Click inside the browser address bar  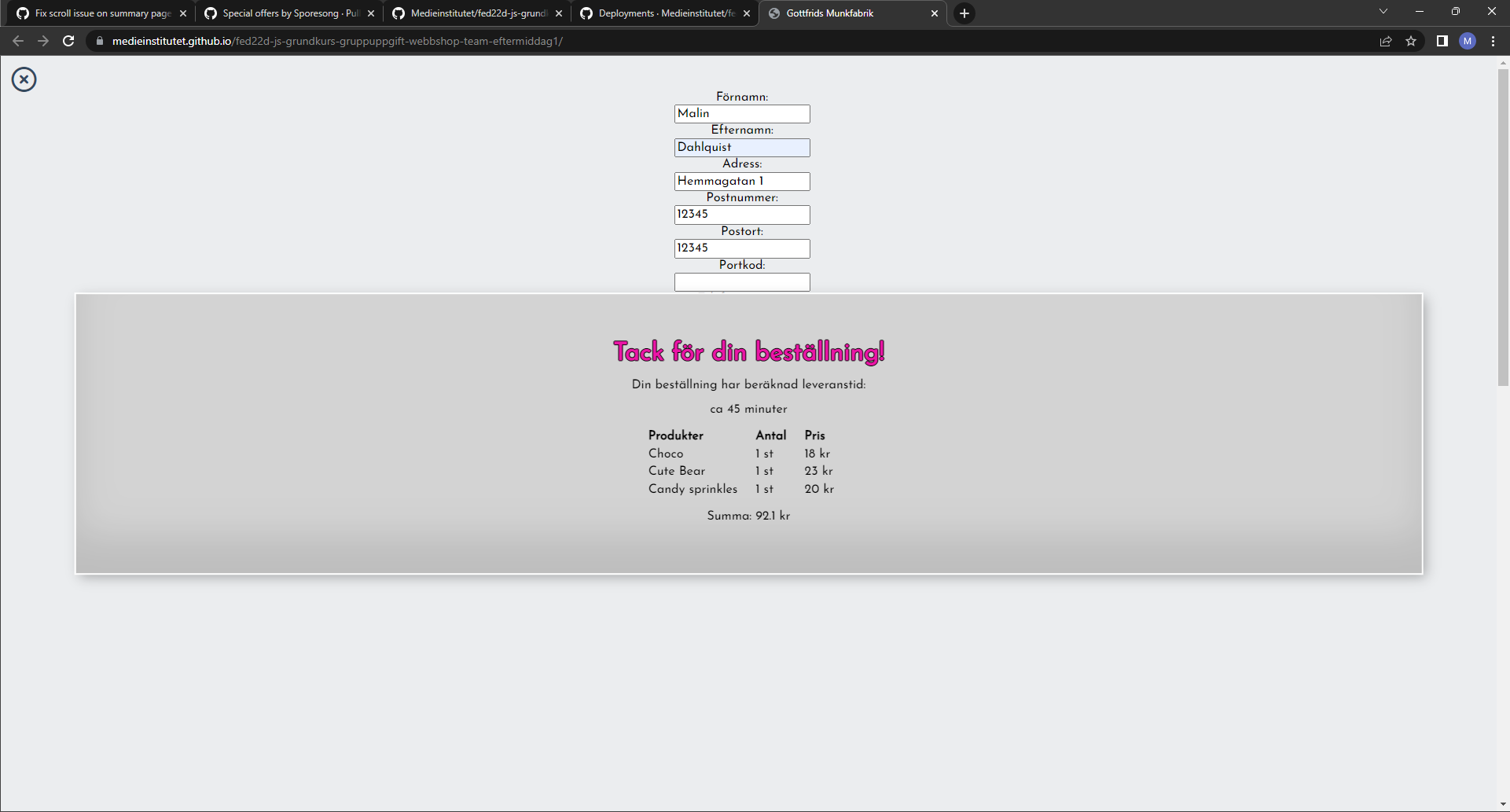[393, 41]
